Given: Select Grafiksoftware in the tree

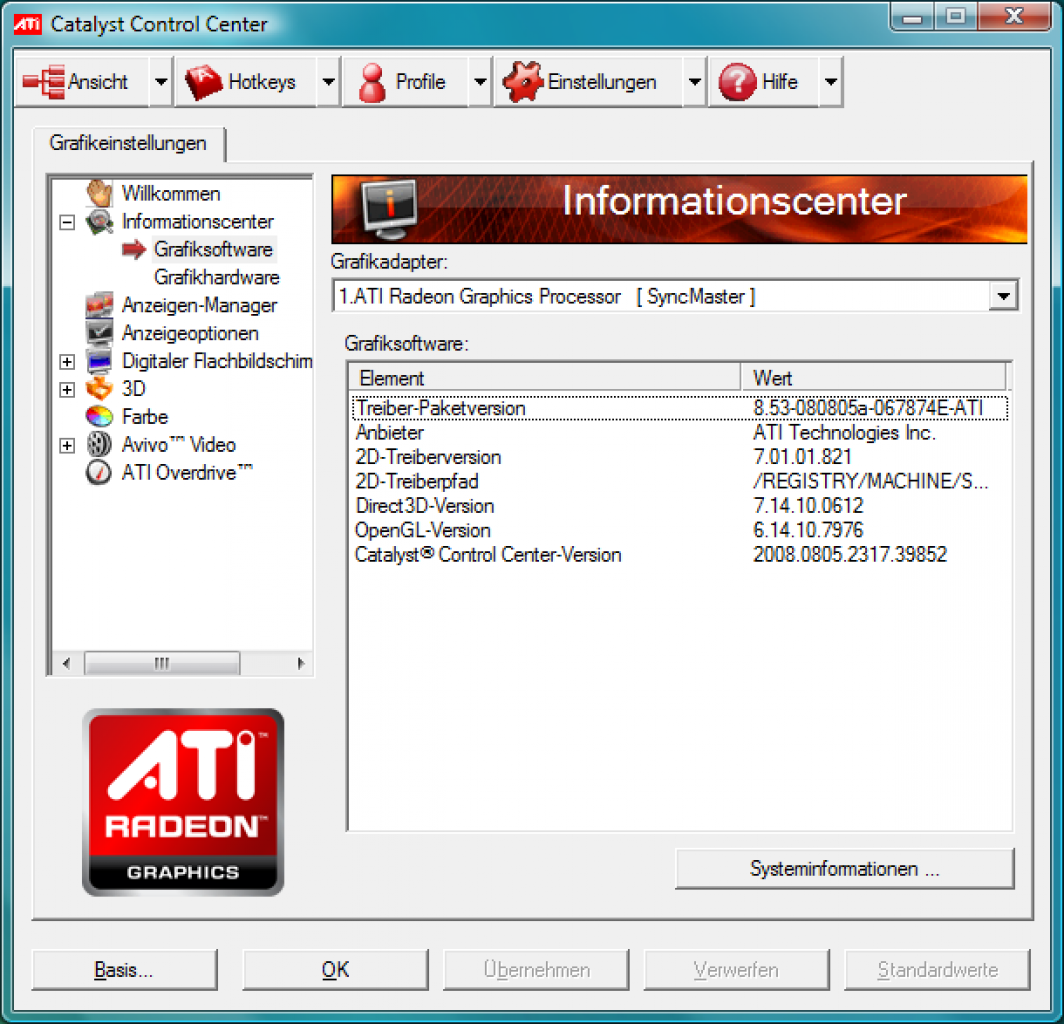Looking at the screenshot, I should tap(213, 250).
